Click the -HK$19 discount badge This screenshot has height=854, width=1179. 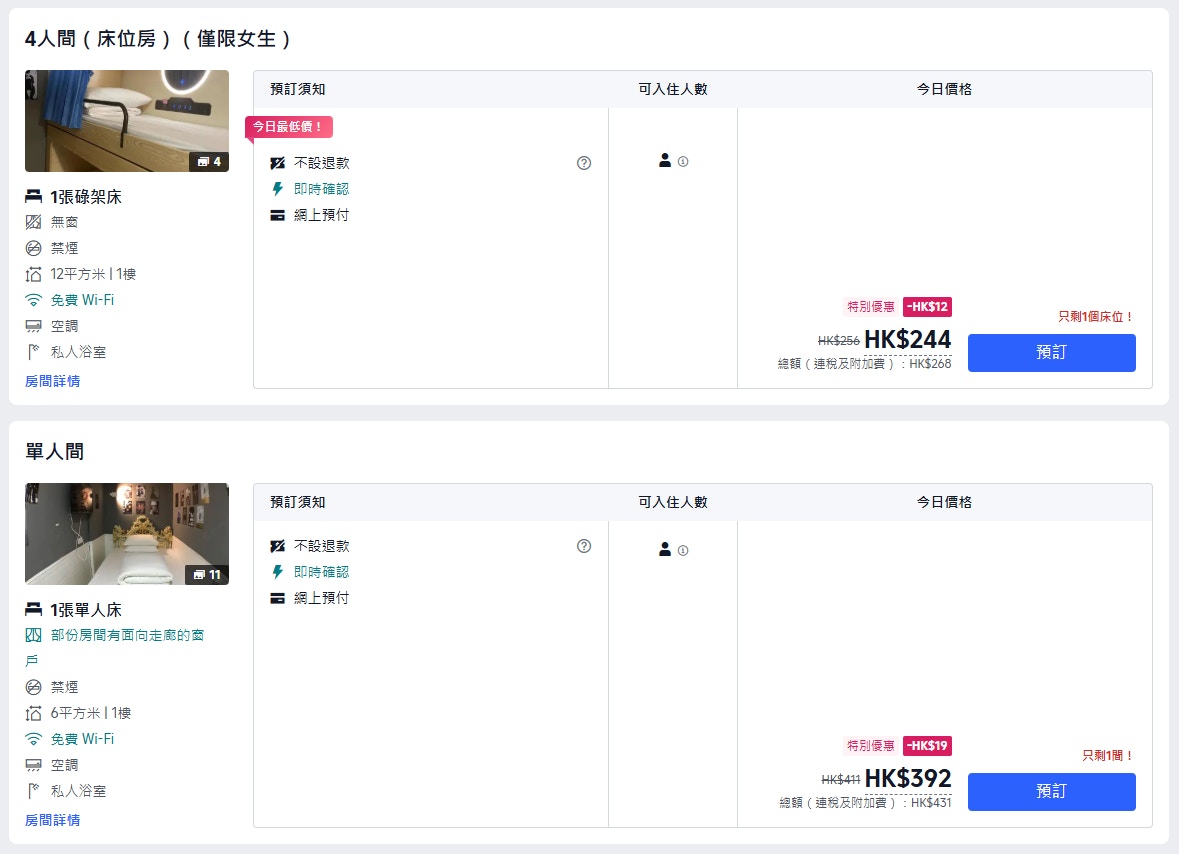click(927, 745)
